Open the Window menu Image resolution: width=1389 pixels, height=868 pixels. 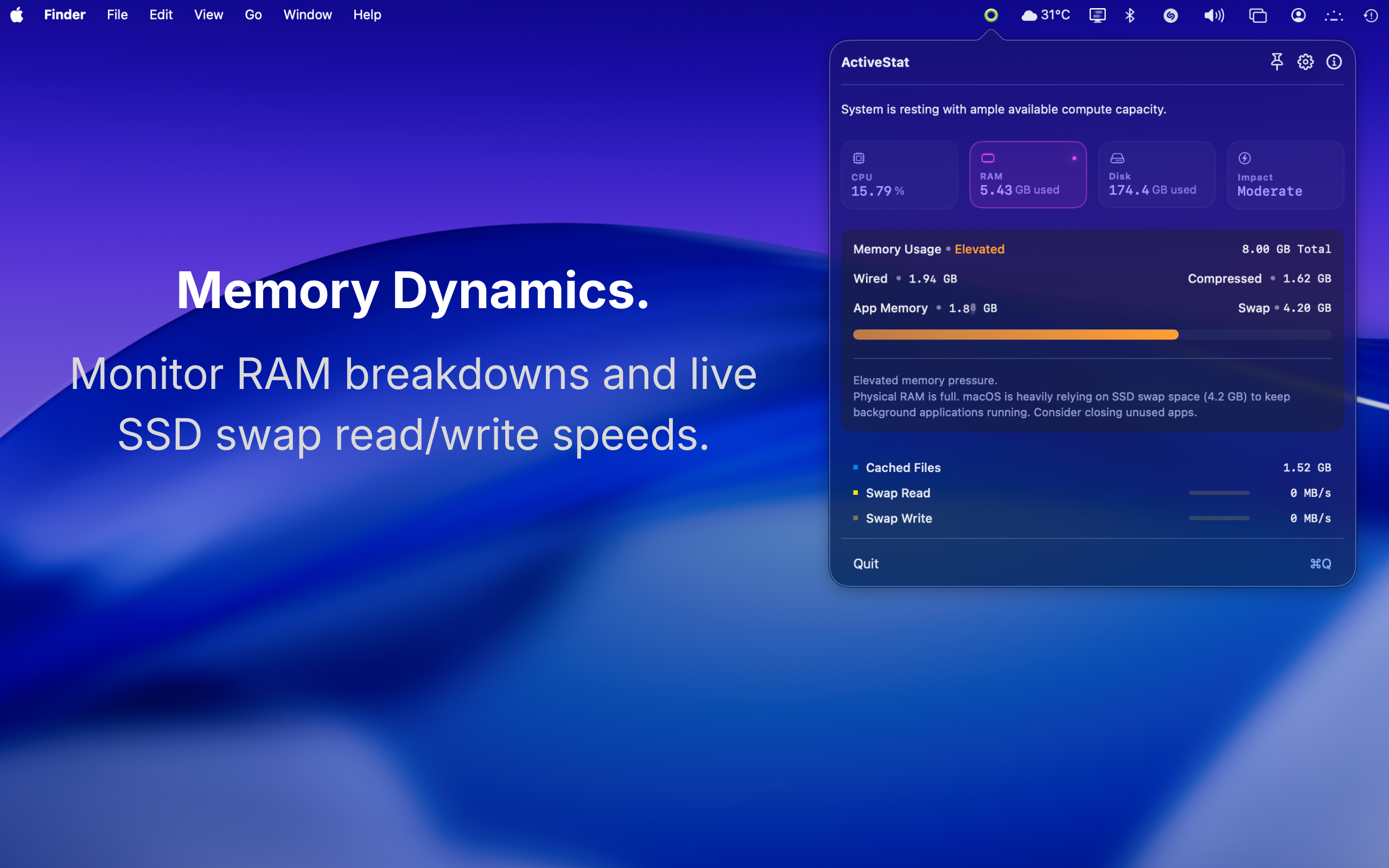point(307,15)
